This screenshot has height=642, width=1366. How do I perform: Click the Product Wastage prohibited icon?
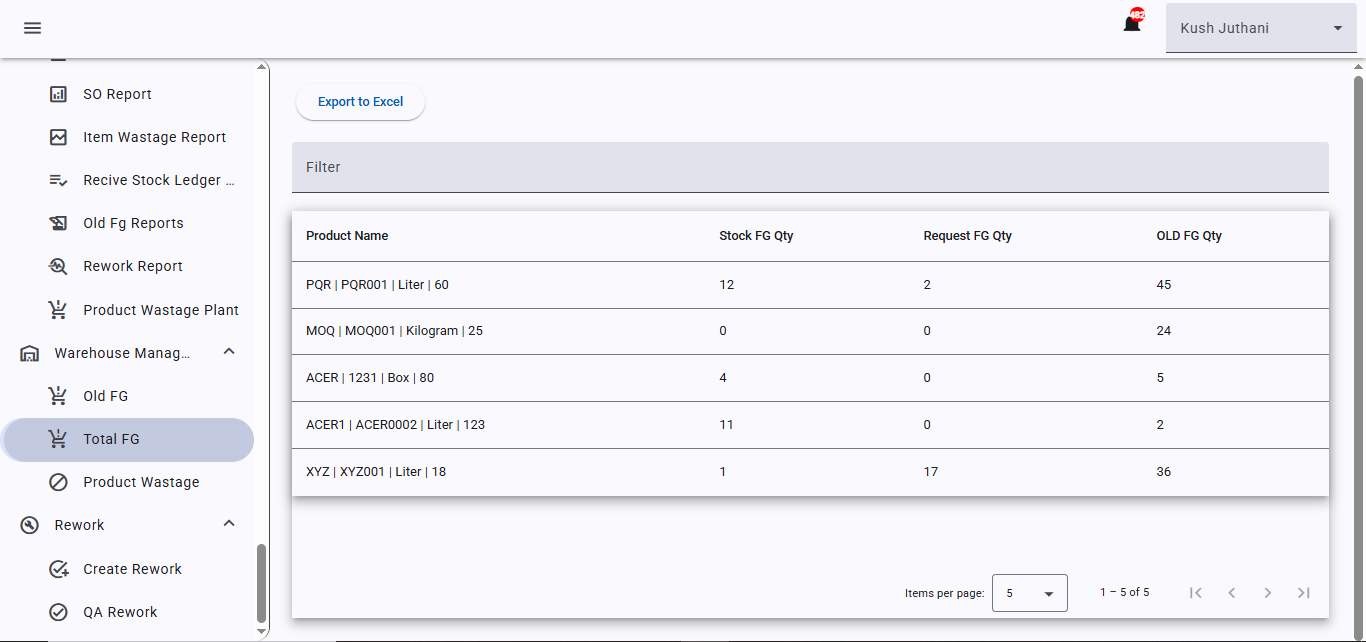point(58,482)
